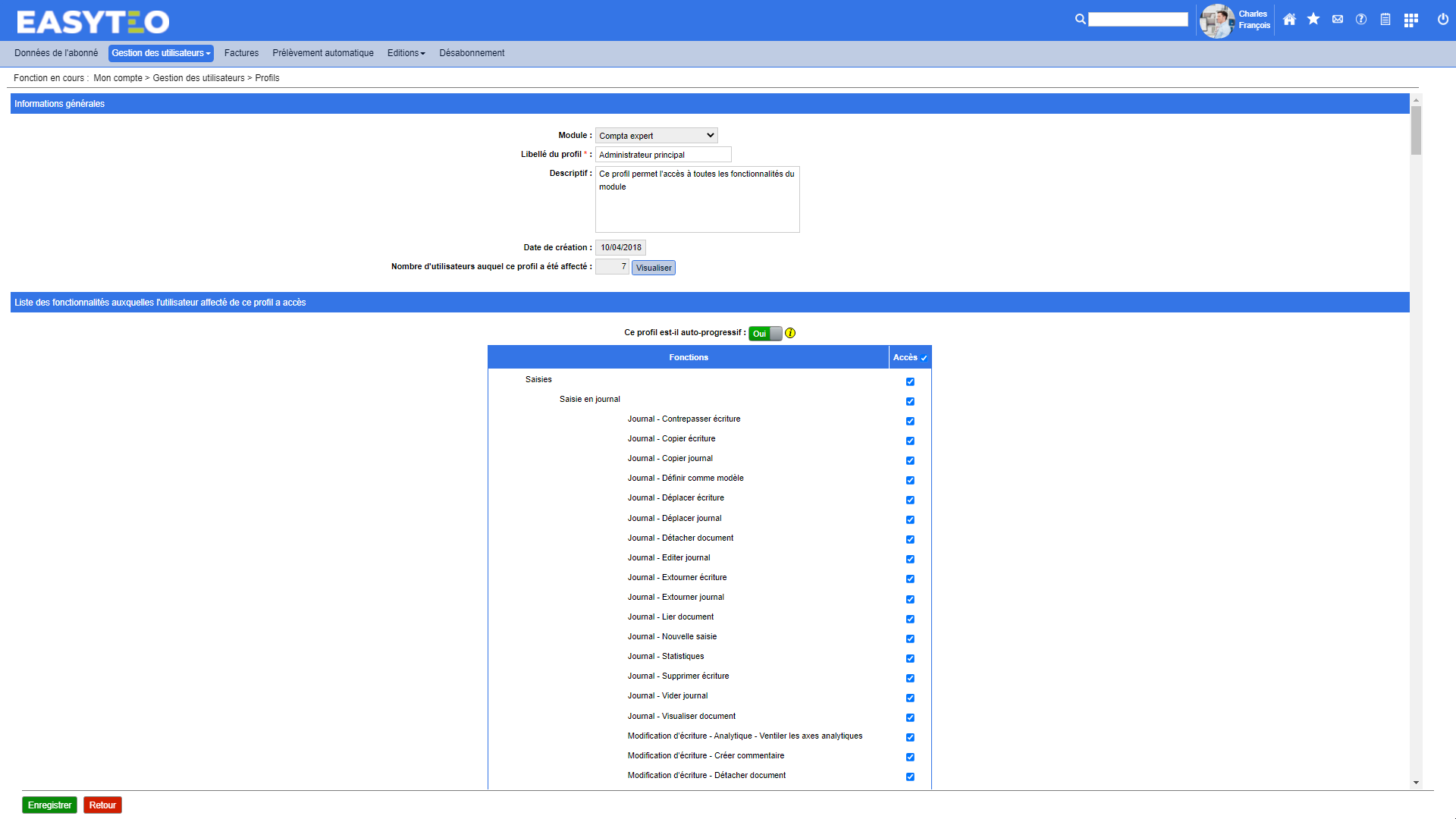Toggle the auto-progressif Oui switch

tap(764, 334)
